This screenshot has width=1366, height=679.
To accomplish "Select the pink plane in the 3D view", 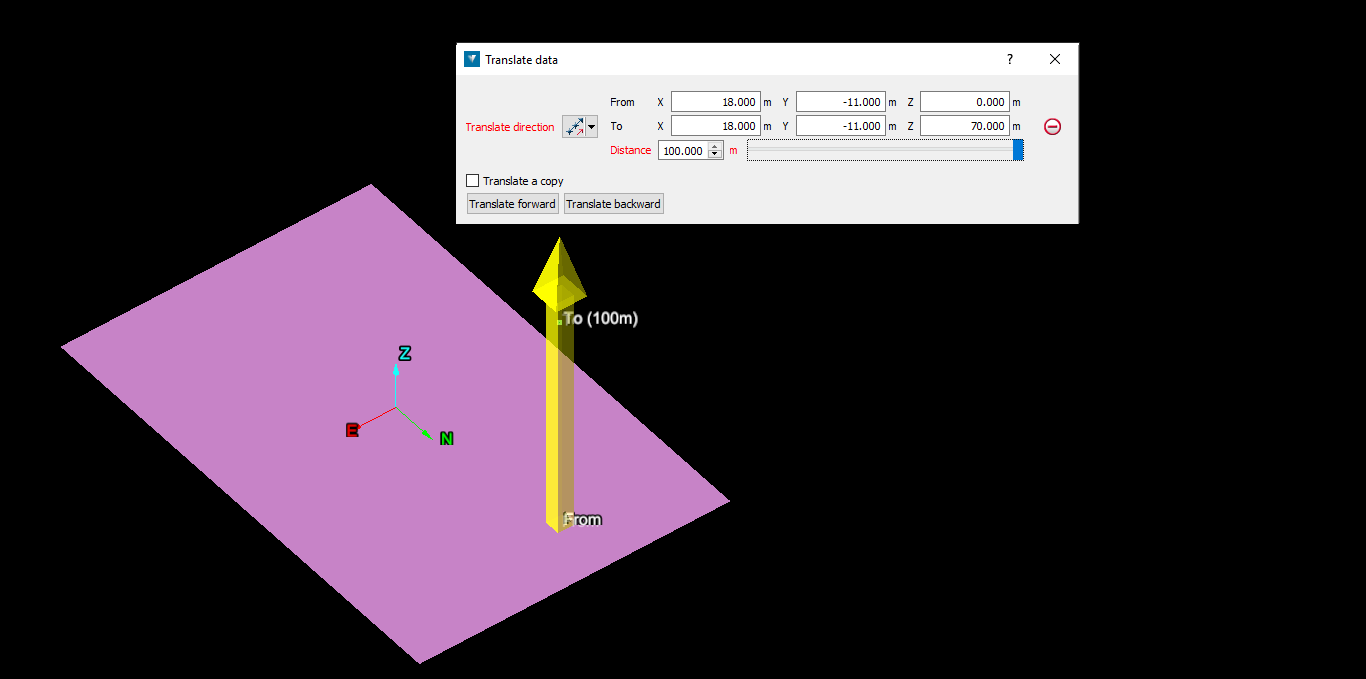I will [300, 450].
